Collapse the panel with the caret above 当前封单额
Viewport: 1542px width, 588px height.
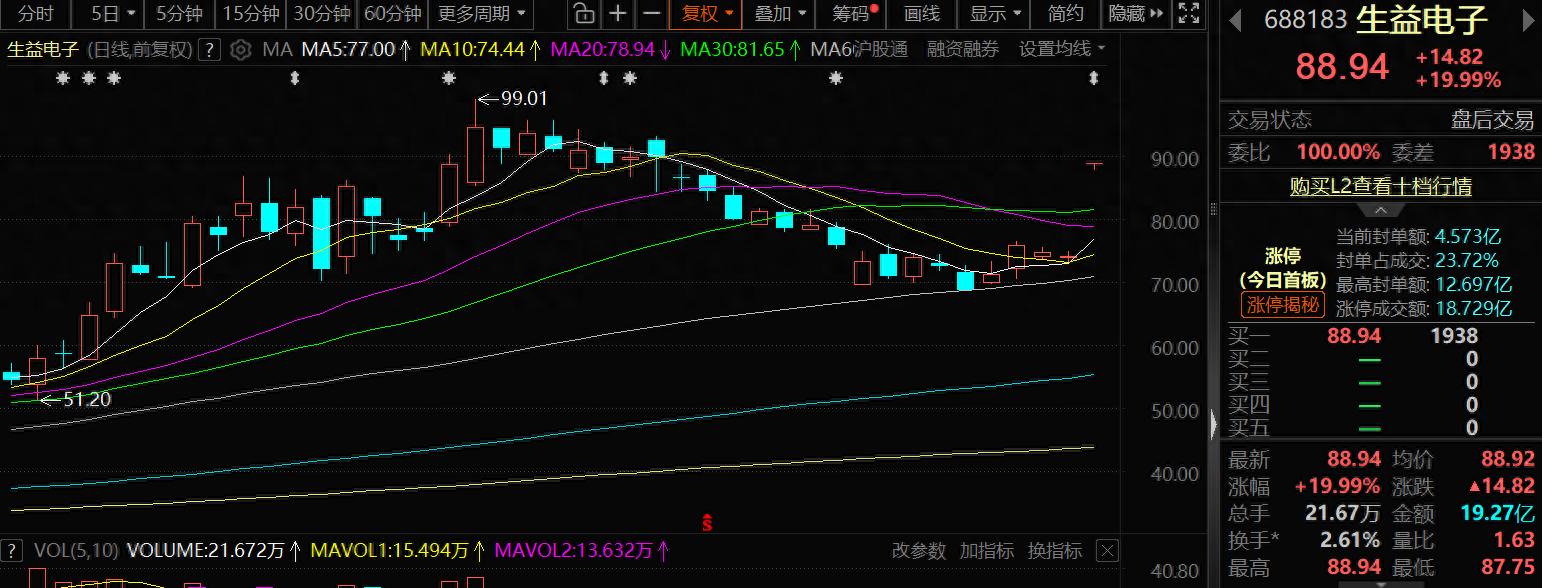coord(1381,211)
